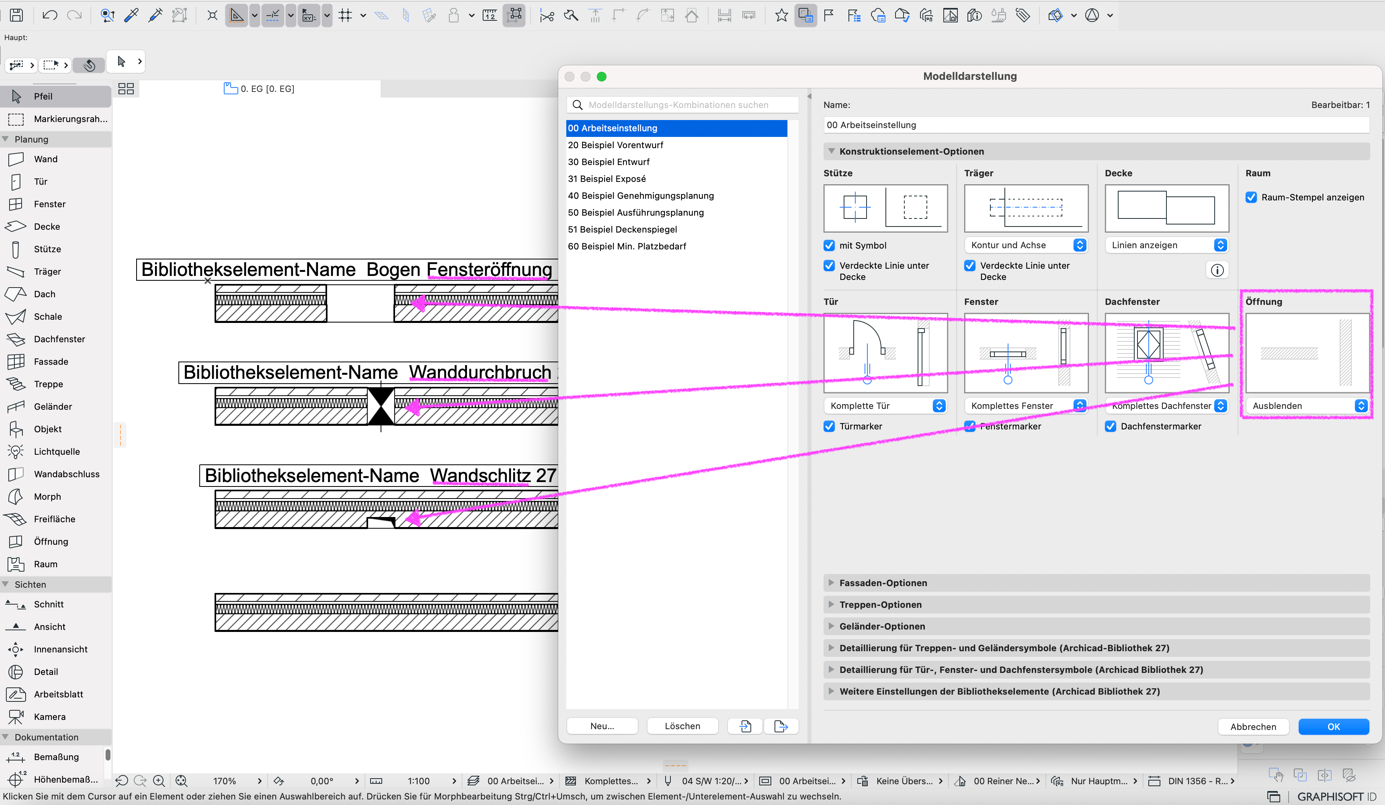The image size is (1385, 805).
Task: Uncheck the Türmarker checkbox
Action: tap(829, 426)
